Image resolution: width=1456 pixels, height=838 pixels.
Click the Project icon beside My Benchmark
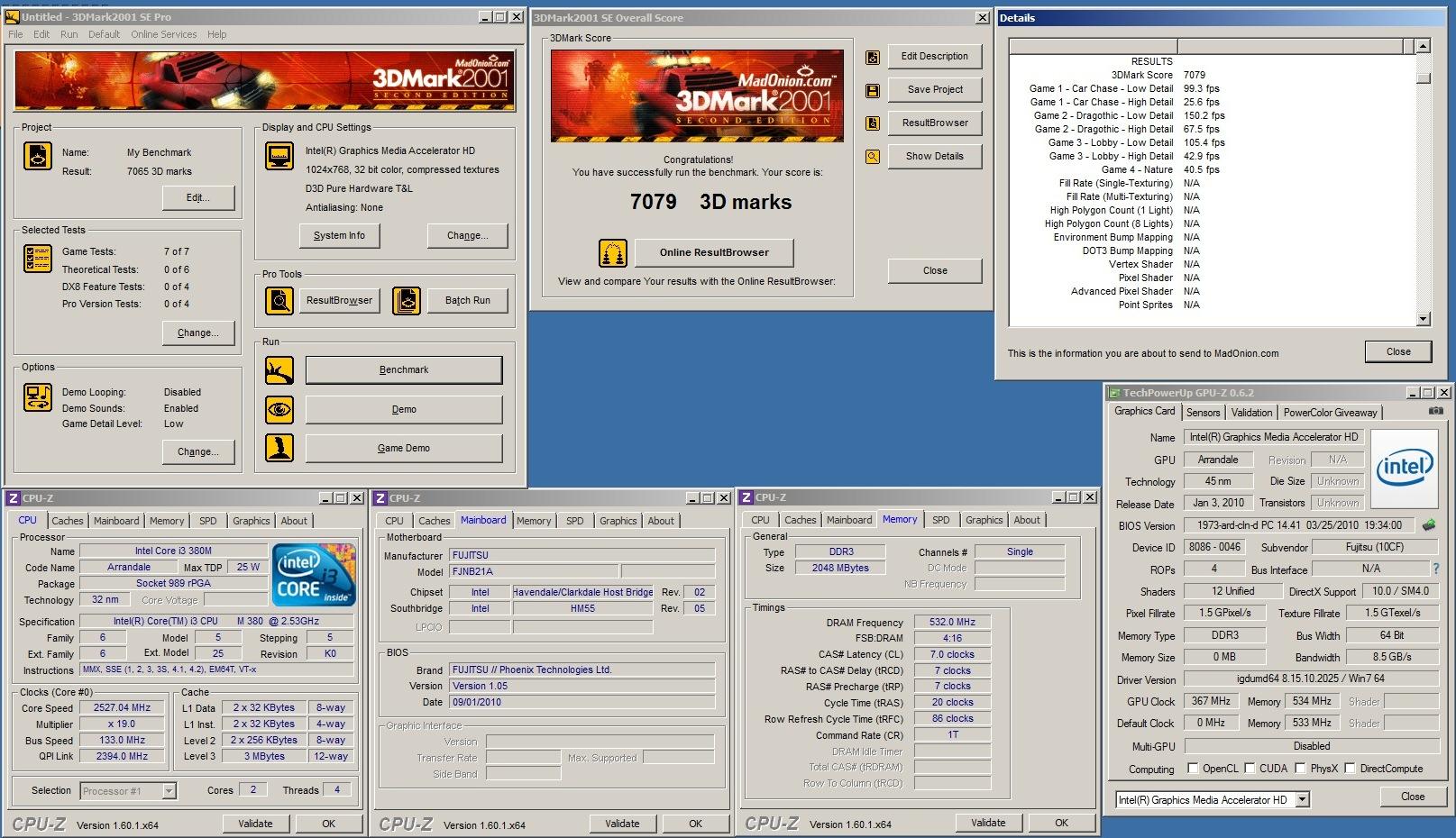38,156
